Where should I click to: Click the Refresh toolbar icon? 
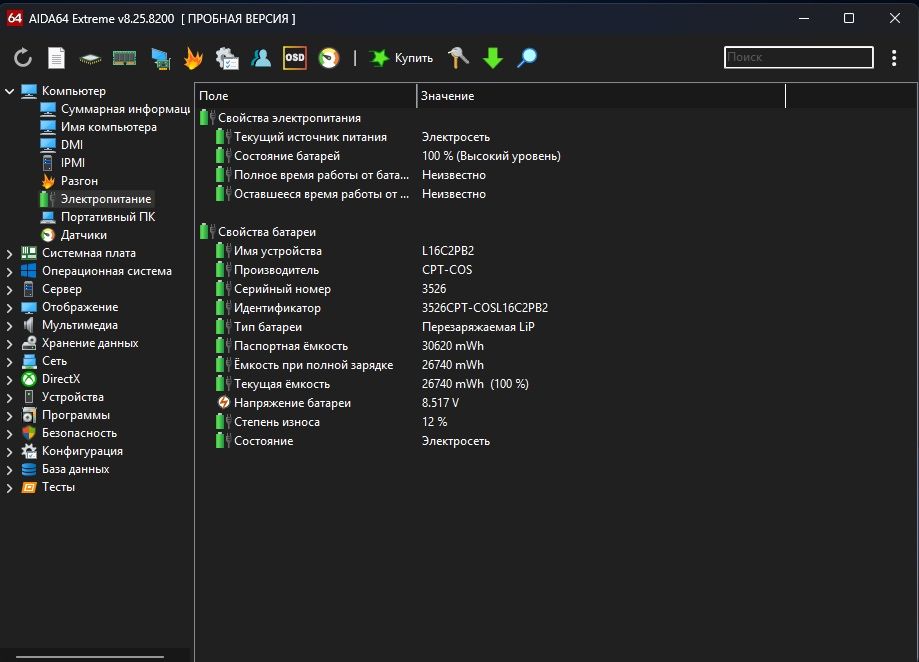[x=23, y=57]
